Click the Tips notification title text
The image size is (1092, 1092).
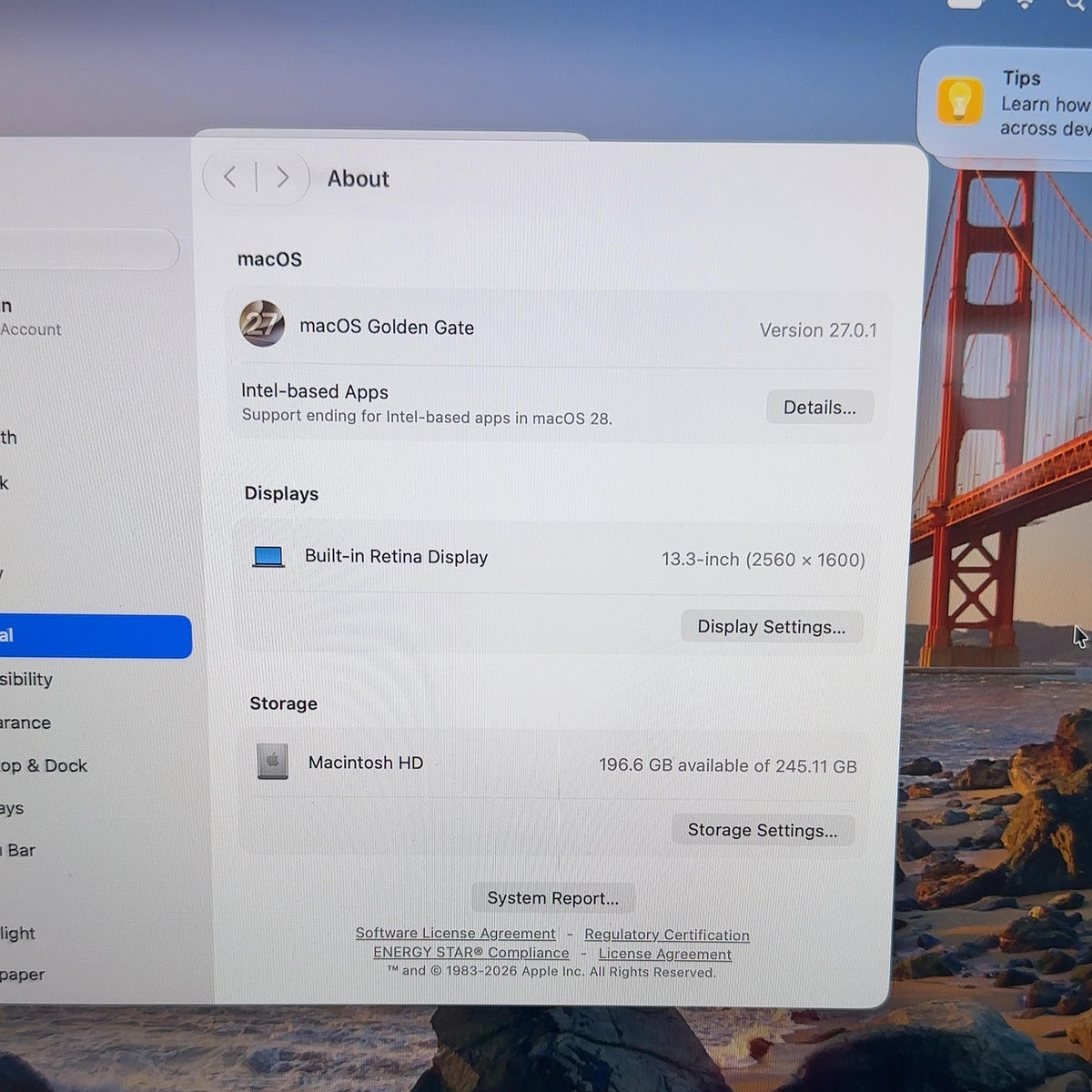click(x=1022, y=78)
